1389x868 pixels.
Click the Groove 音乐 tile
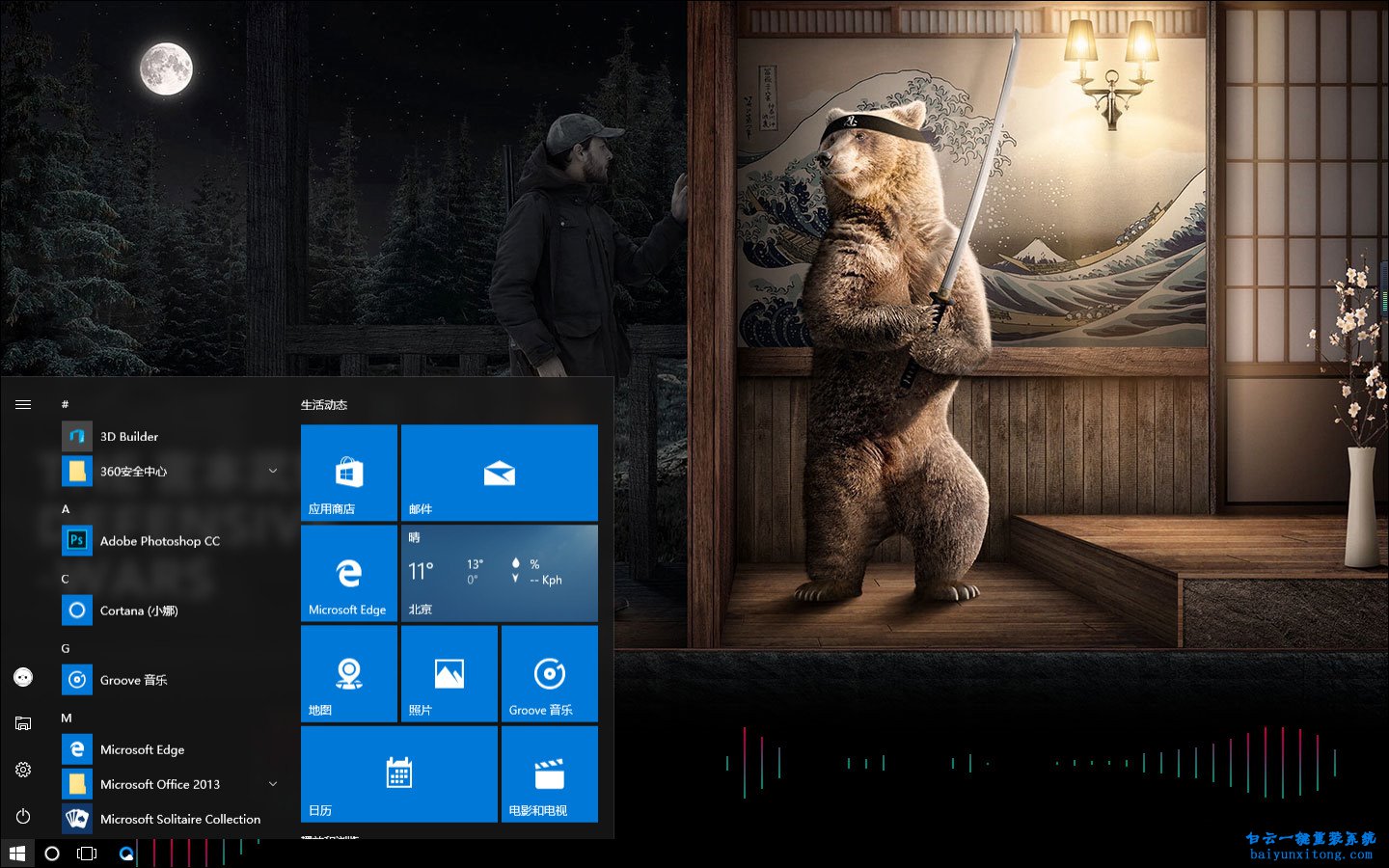point(549,673)
